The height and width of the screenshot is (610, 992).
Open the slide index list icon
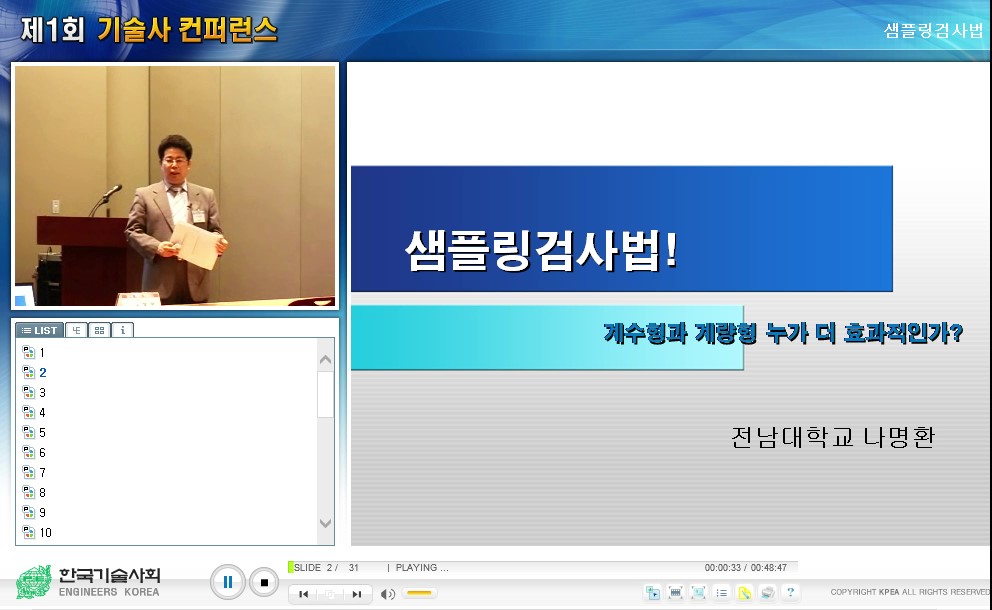pos(721,591)
